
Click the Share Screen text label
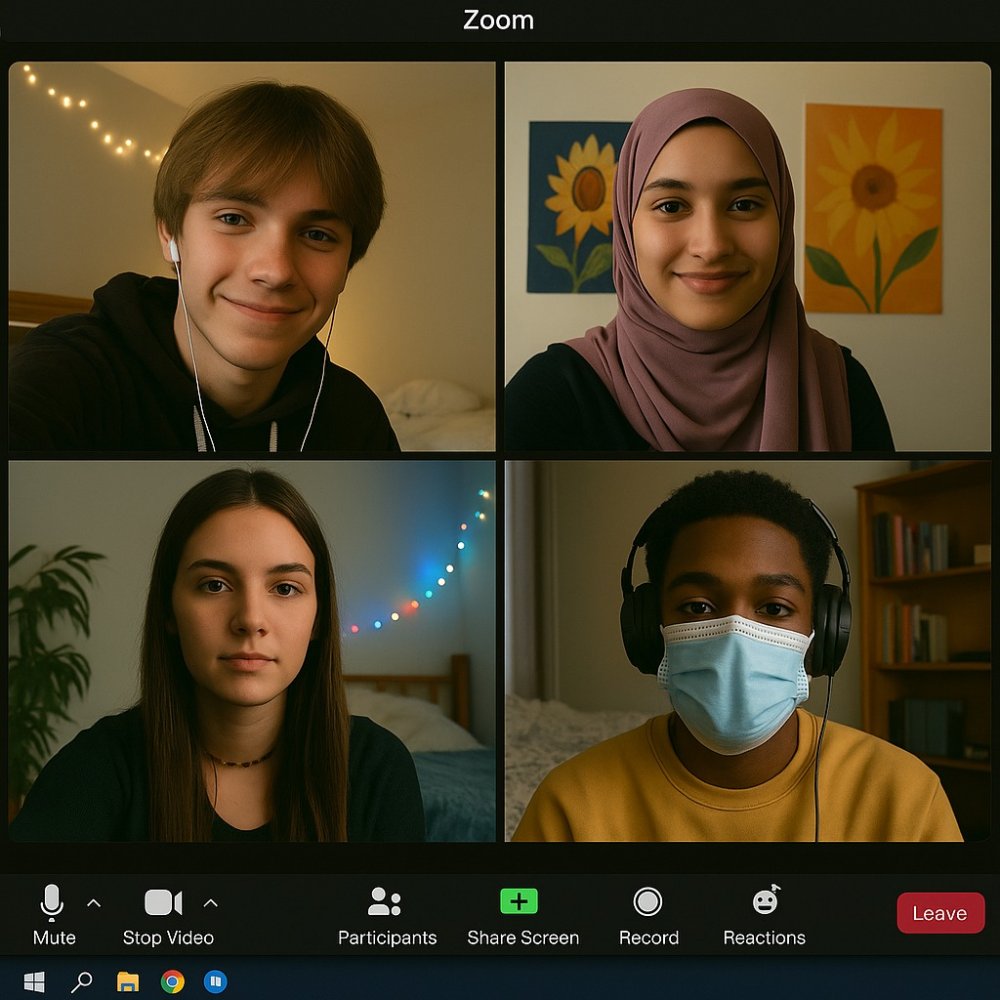click(523, 938)
